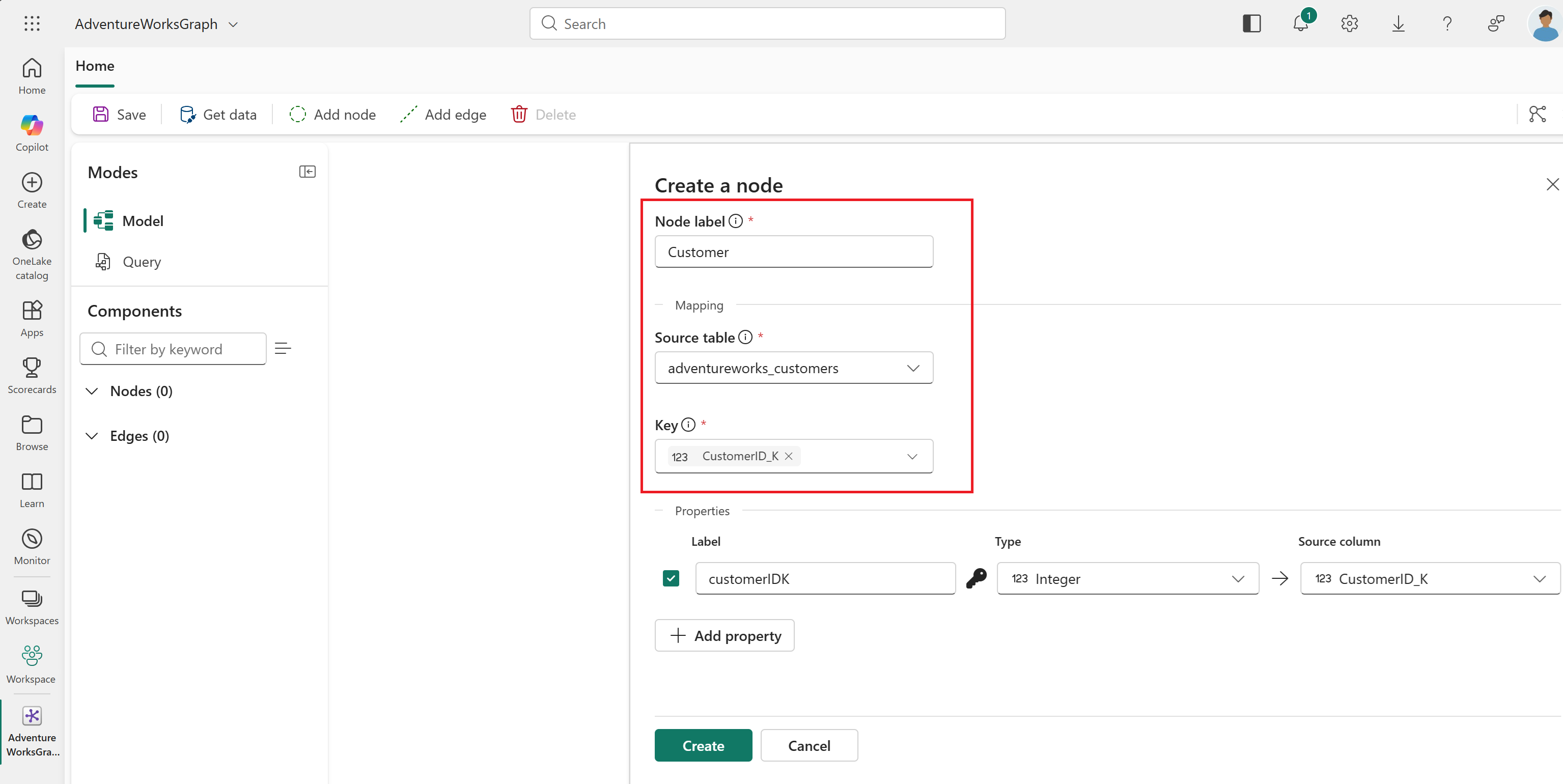Open the Learn section

(32, 490)
